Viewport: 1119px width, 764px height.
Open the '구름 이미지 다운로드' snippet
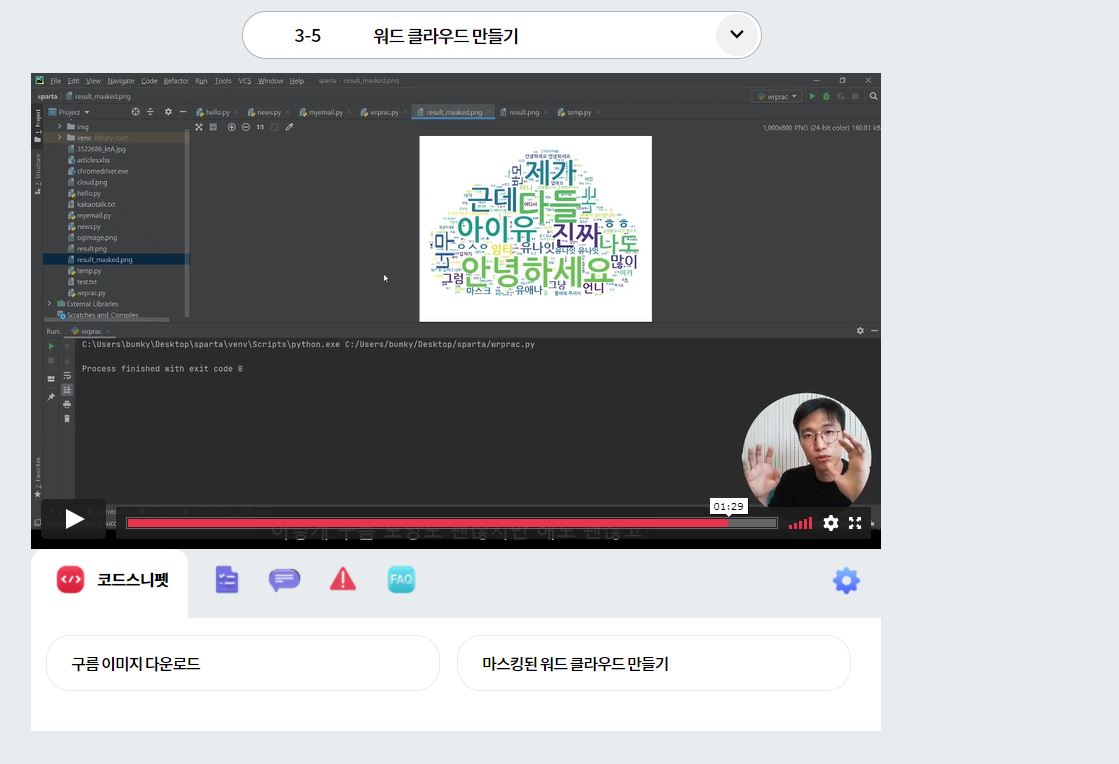pos(243,663)
